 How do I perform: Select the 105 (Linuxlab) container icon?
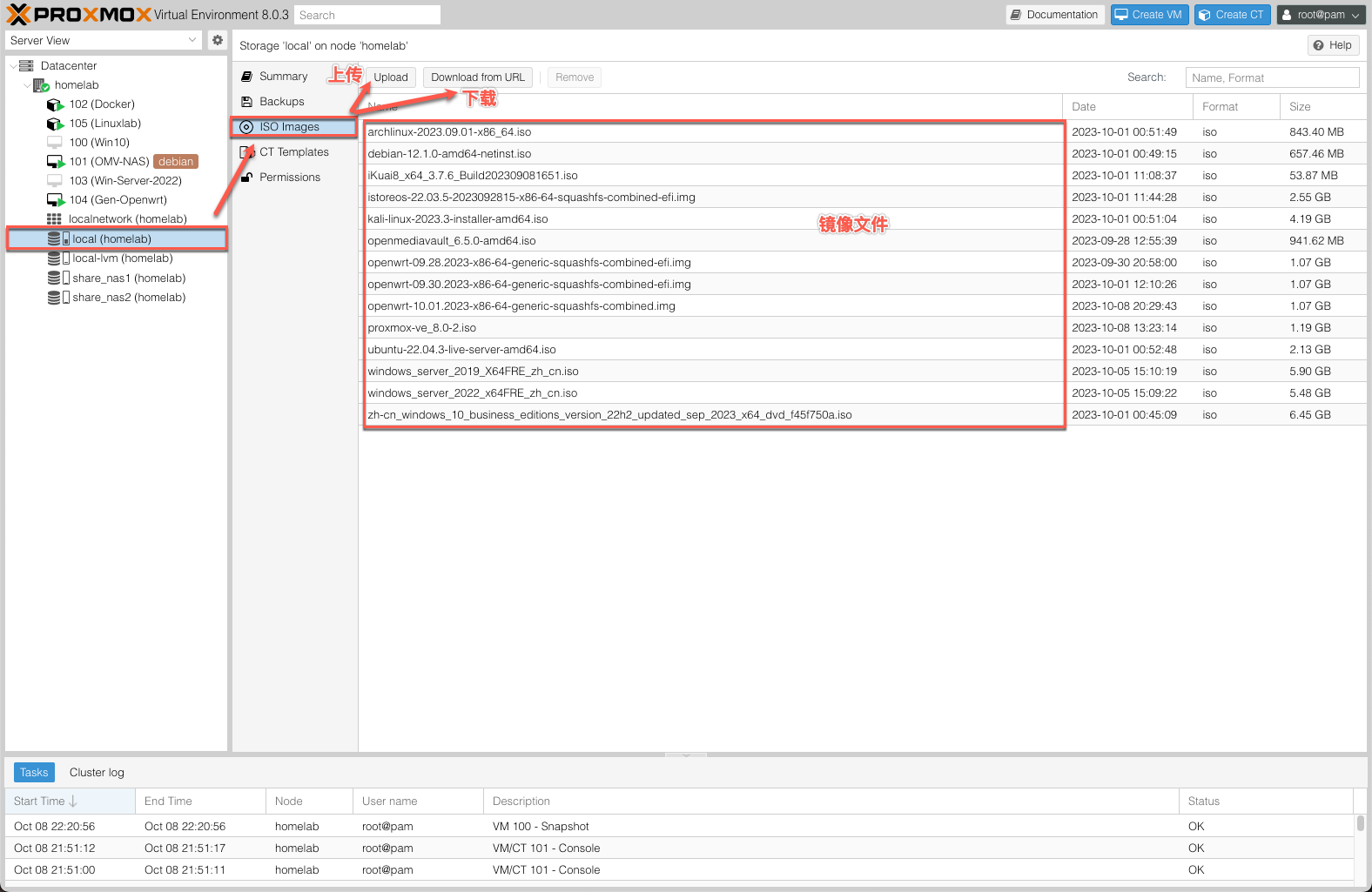pos(56,124)
